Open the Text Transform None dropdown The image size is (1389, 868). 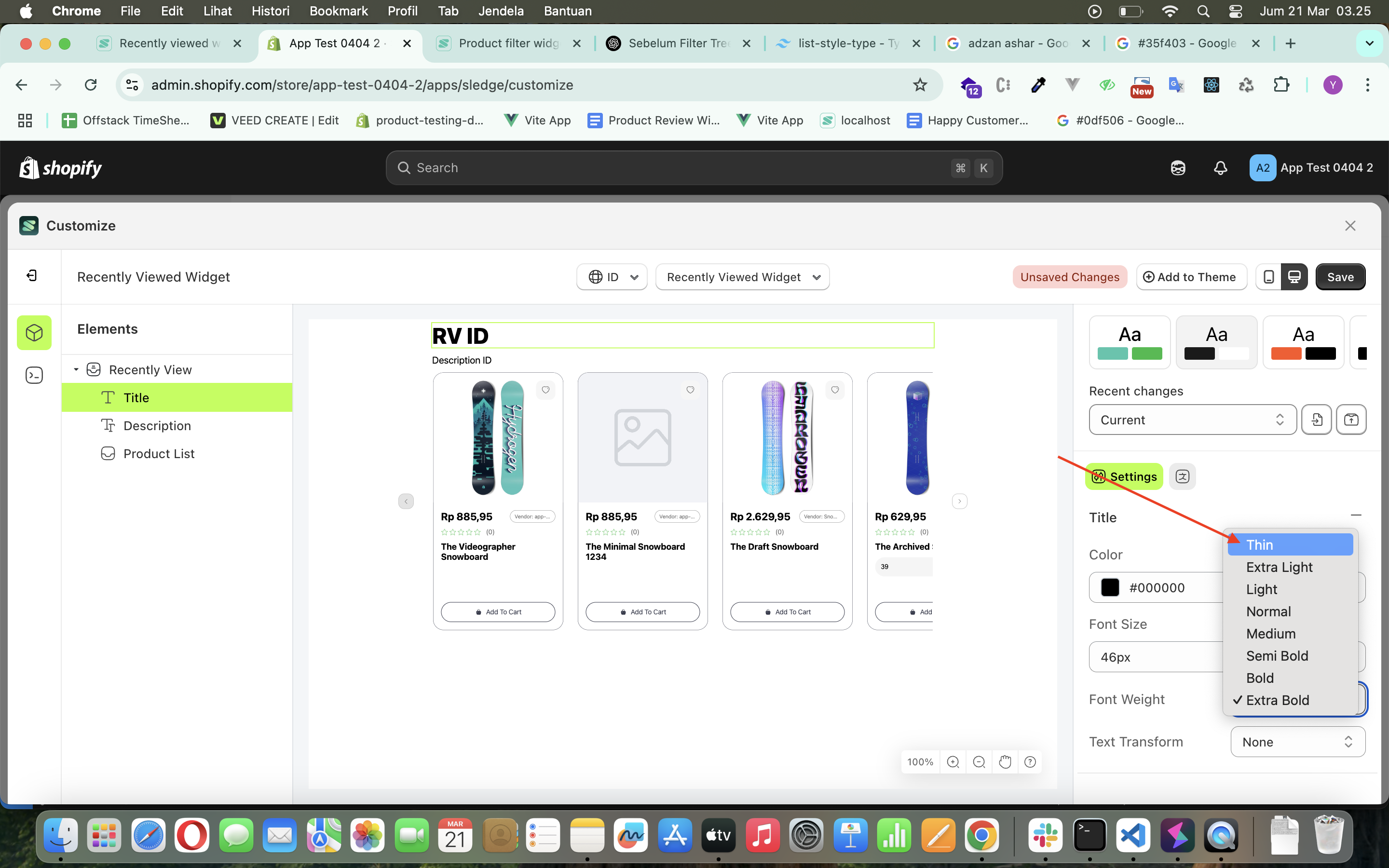(x=1297, y=742)
